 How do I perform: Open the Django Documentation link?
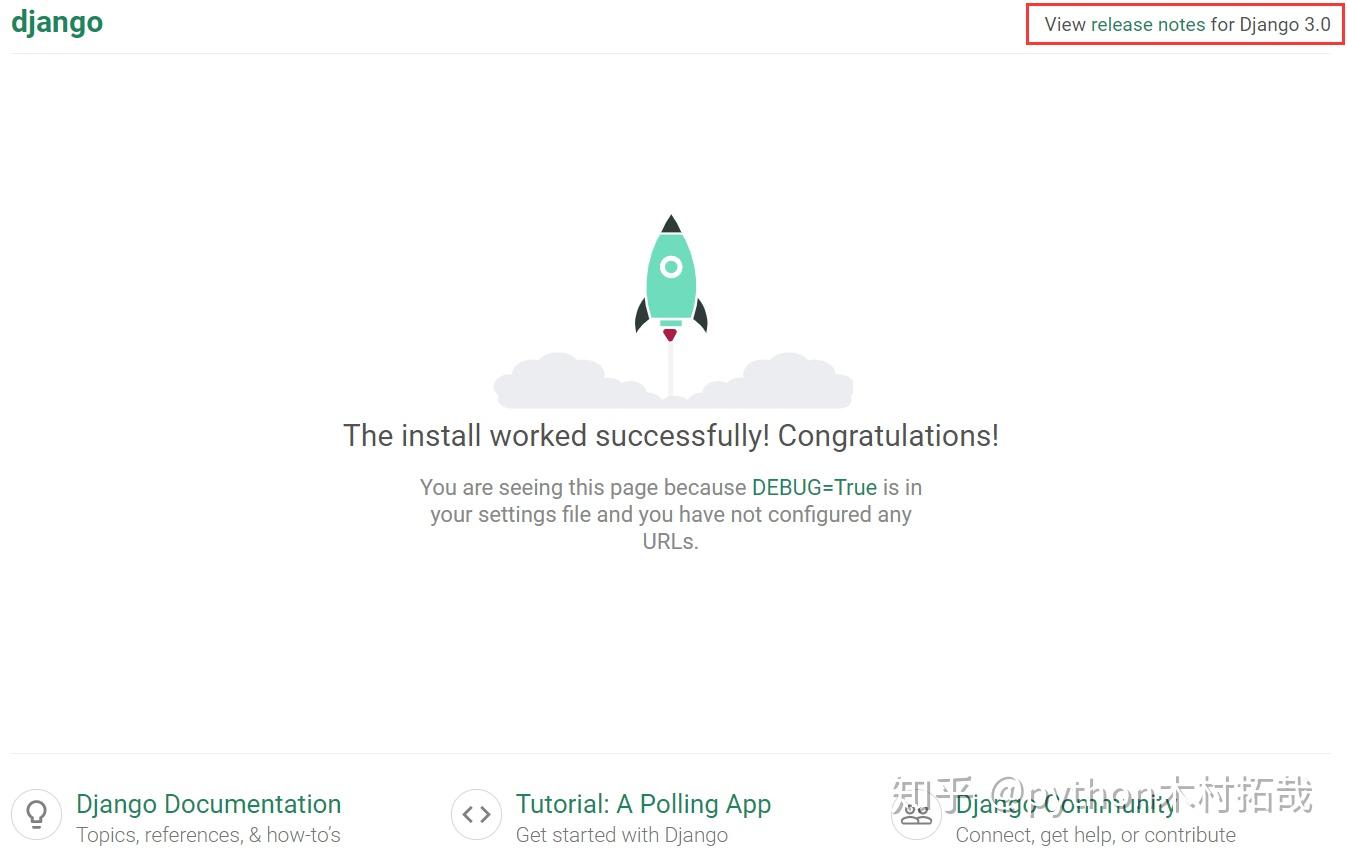[x=208, y=804]
